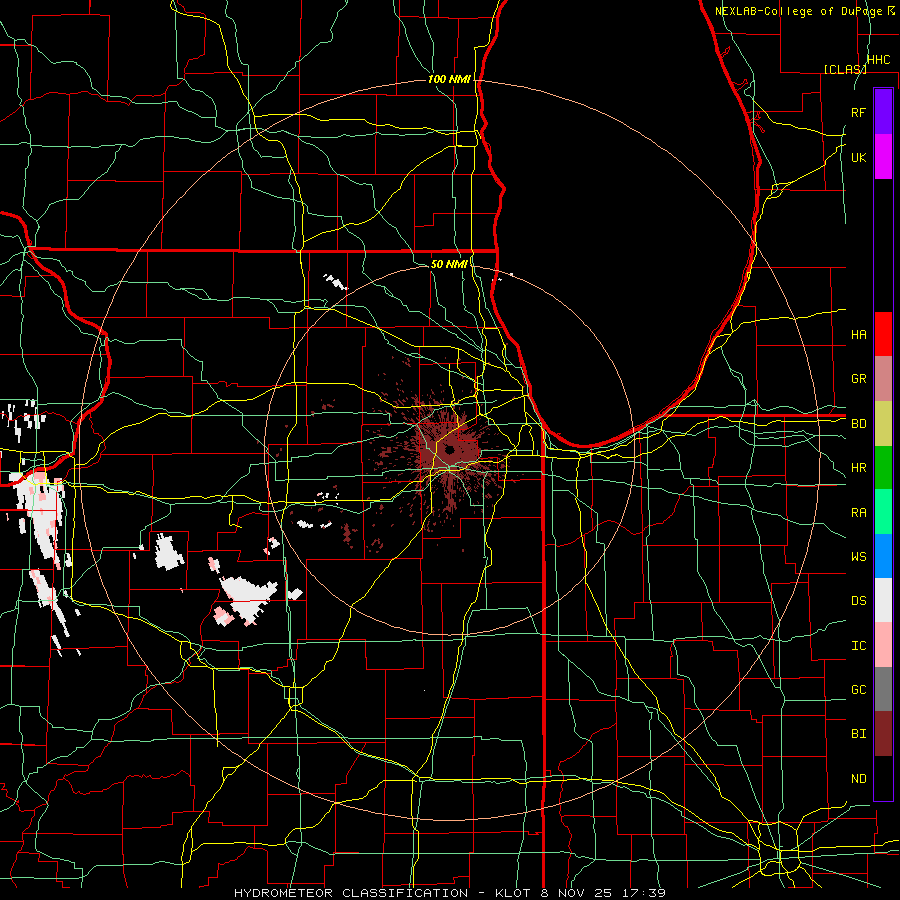Click the DS white legend swatch

883,600
